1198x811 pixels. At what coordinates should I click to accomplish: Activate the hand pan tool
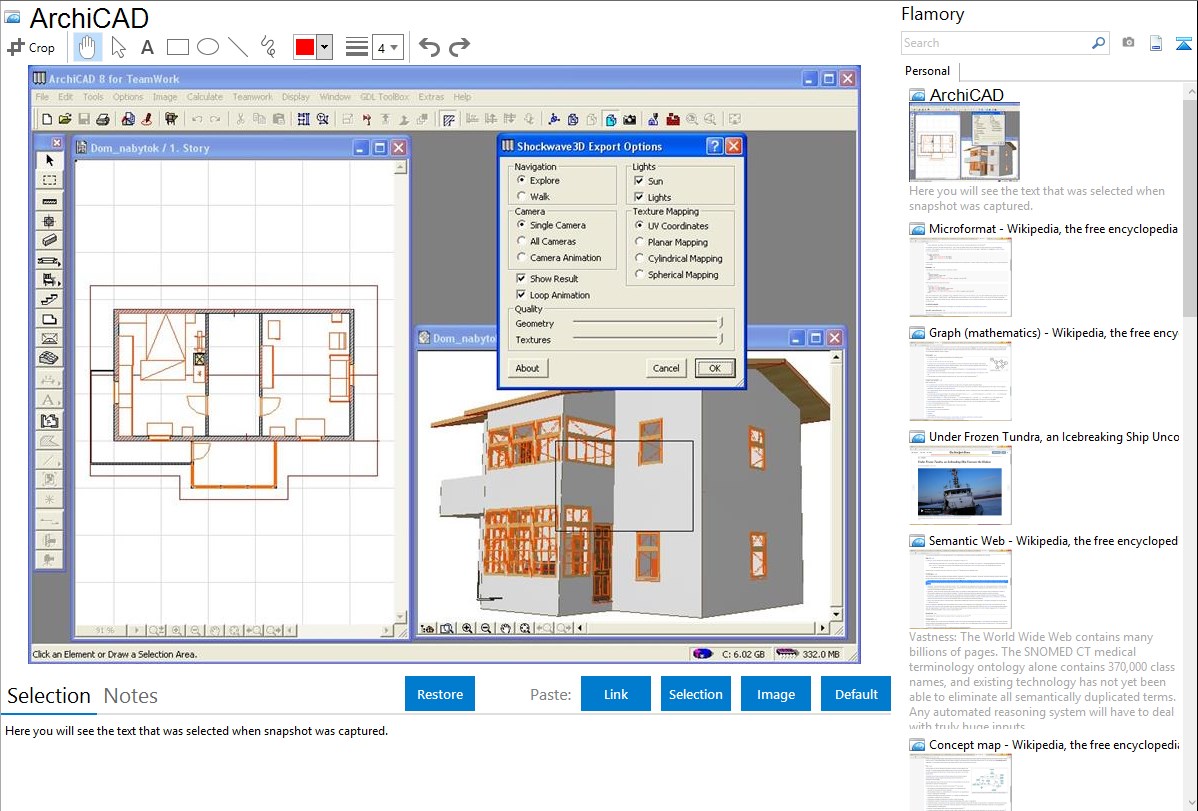[87, 47]
